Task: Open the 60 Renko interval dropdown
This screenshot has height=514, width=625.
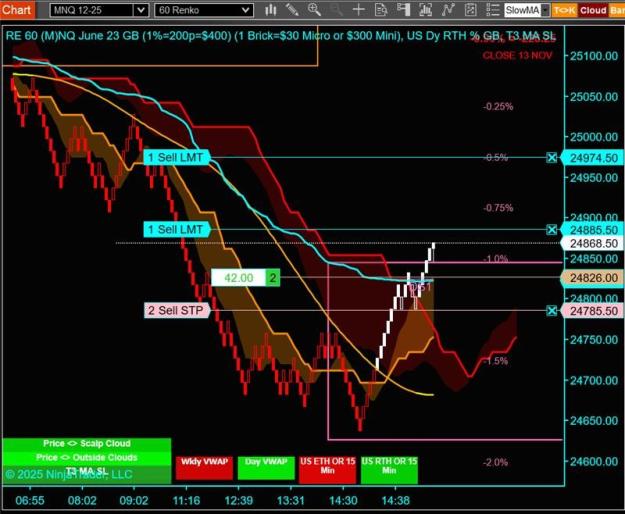Action: (x=246, y=10)
